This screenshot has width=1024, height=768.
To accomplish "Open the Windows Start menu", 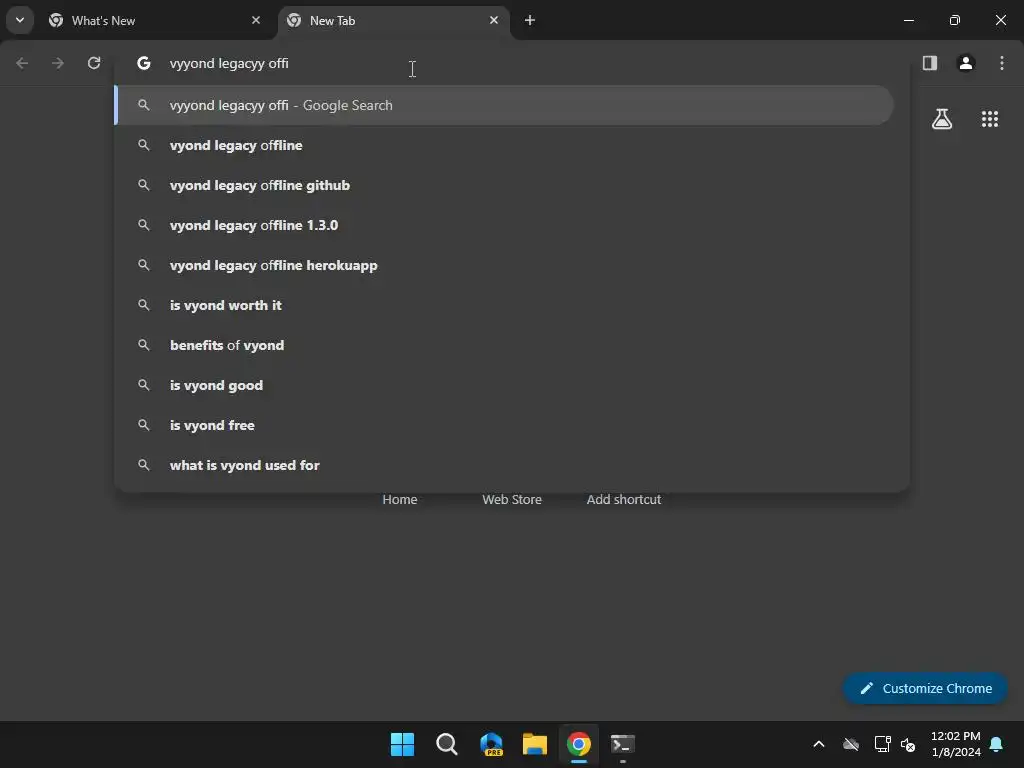I will pos(402,744).
